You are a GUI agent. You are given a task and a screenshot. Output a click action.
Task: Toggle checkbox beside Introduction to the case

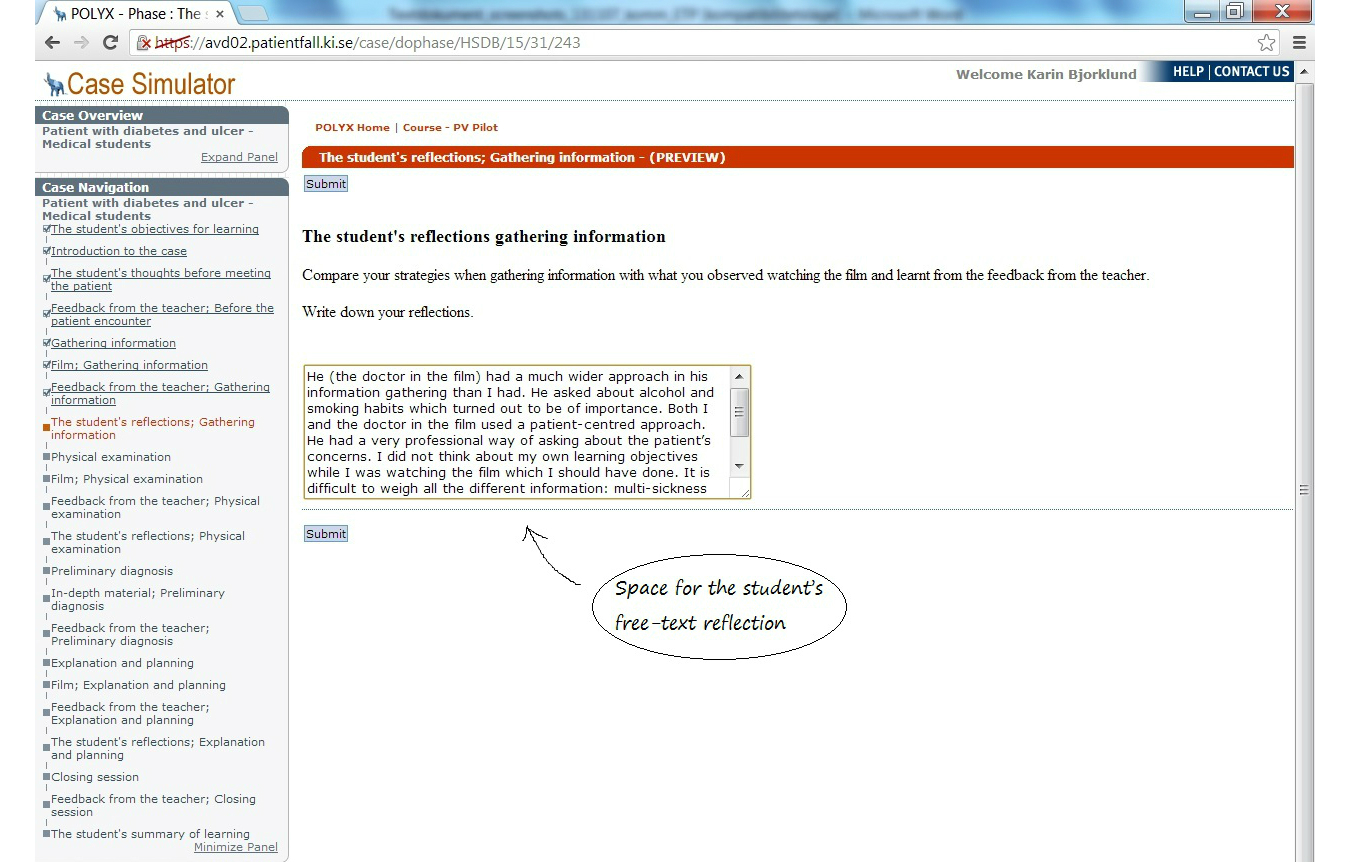click(x=47, y=251)
